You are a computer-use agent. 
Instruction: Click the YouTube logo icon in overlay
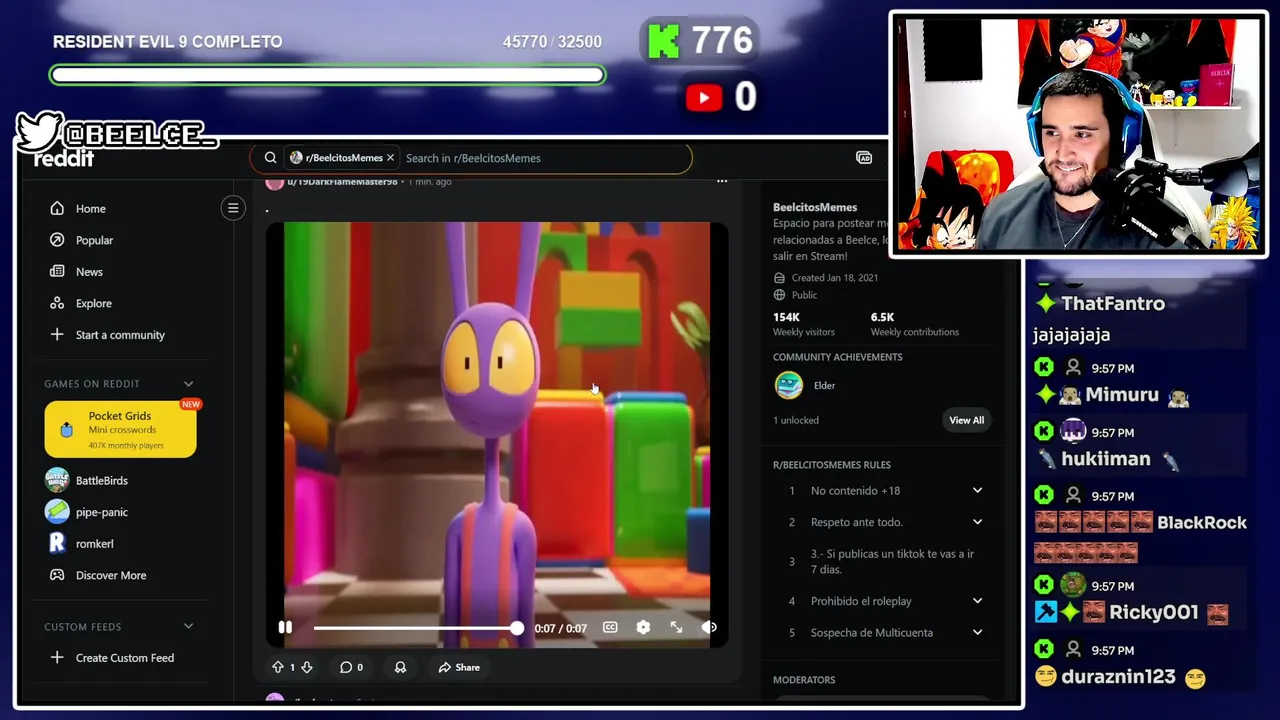click(704, 97)
